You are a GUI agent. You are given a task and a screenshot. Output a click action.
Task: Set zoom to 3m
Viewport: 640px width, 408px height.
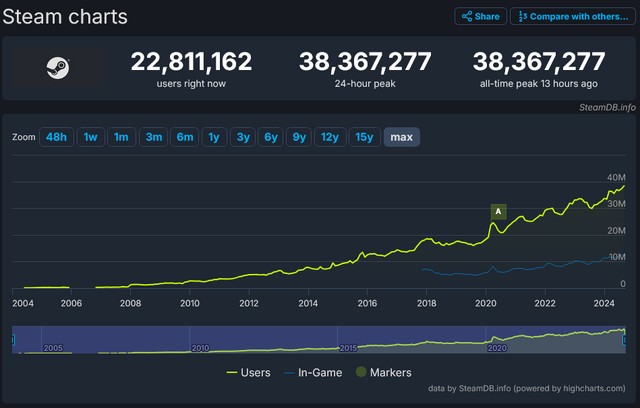(154, 137)
